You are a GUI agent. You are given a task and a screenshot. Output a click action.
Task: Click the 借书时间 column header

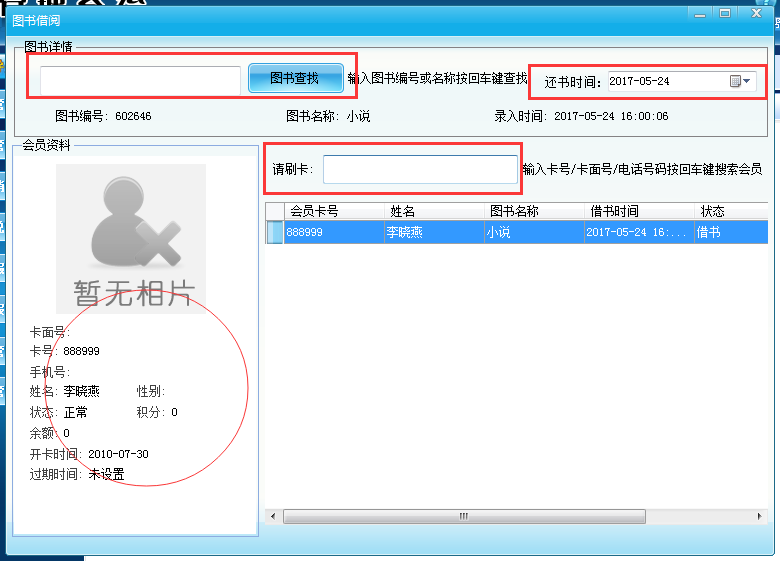click(x=639, y=211)
